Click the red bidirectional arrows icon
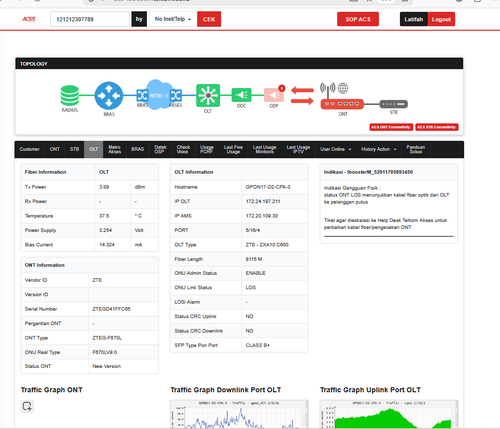The height and width of the screenshot is (429, 500). 302,95
